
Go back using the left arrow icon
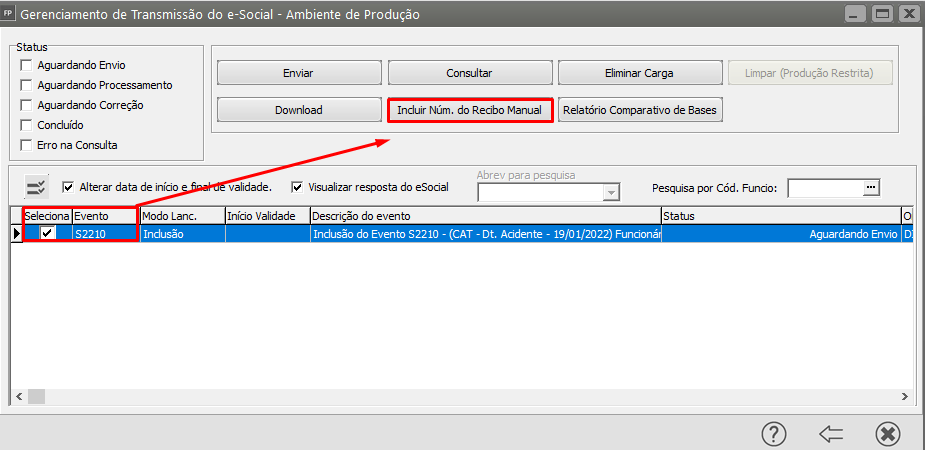(x=831, y=435)
